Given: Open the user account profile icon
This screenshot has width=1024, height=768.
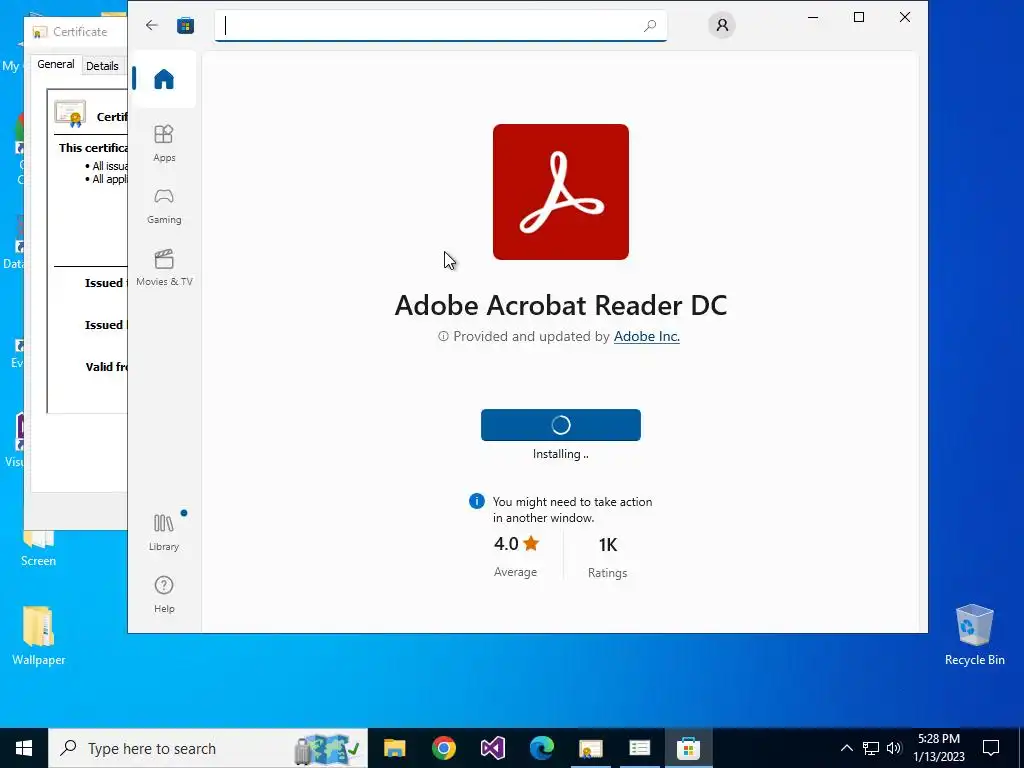Looking at the screenshot, I should coord(722,25).
